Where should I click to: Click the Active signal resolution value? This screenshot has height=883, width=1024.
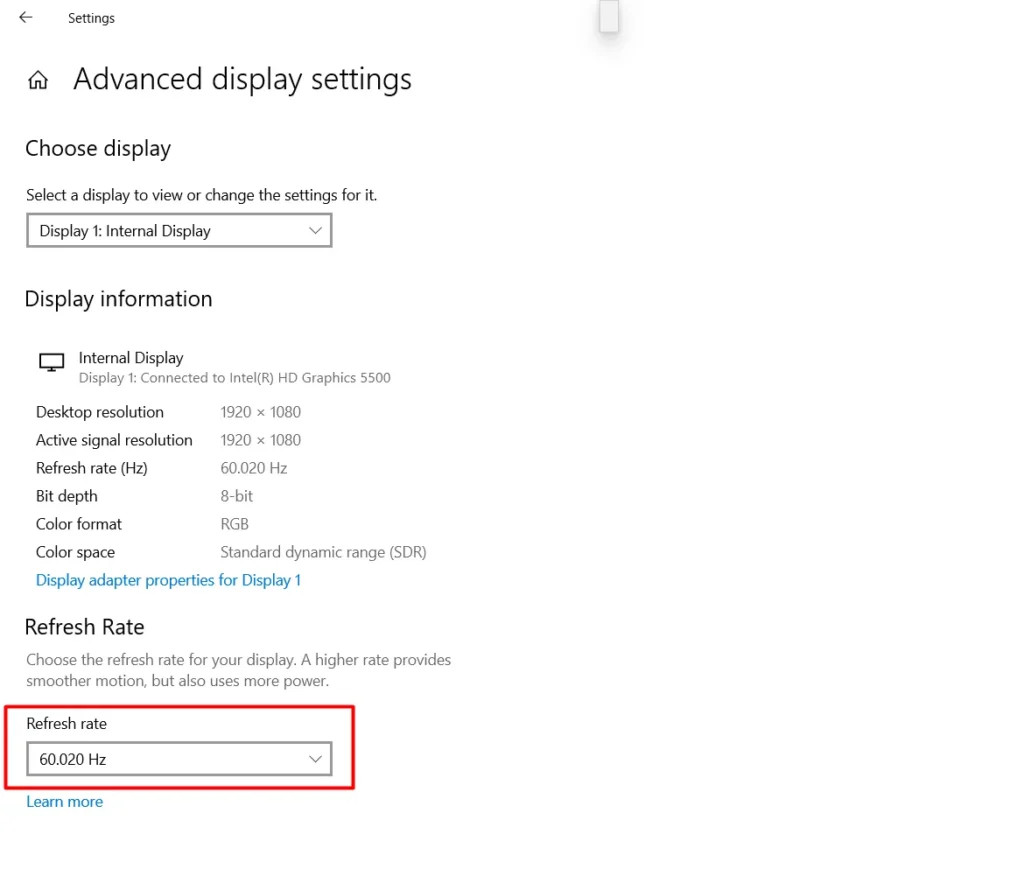(x=260, y=439)
